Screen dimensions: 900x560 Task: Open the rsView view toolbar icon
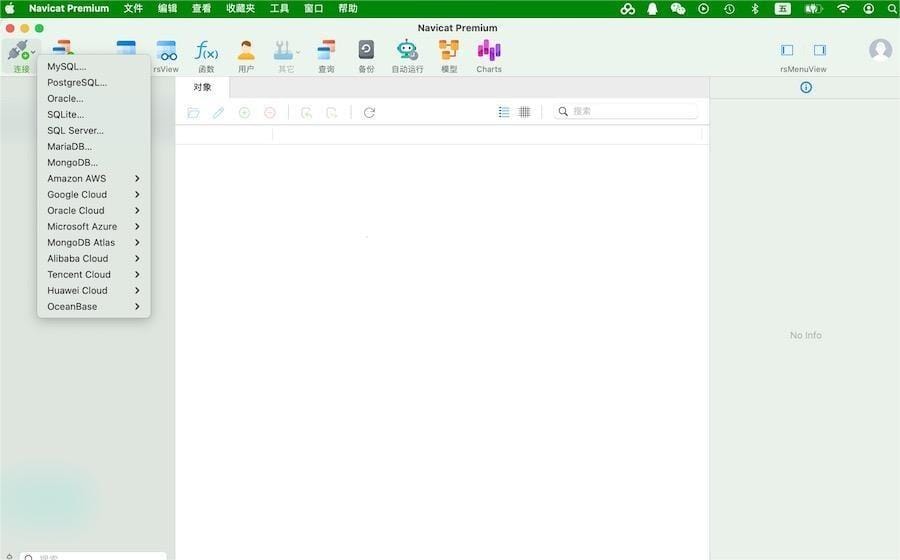click(x=166, y=50)
